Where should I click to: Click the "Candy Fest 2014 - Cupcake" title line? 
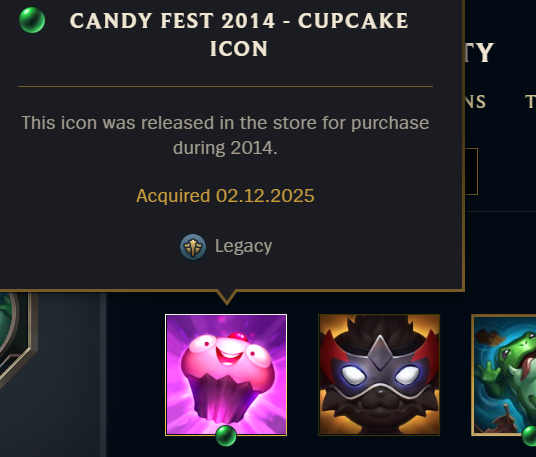coord(239,21)
